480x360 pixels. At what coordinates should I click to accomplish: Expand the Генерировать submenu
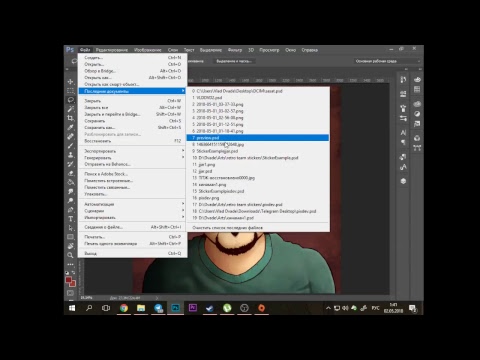(132, 158)
